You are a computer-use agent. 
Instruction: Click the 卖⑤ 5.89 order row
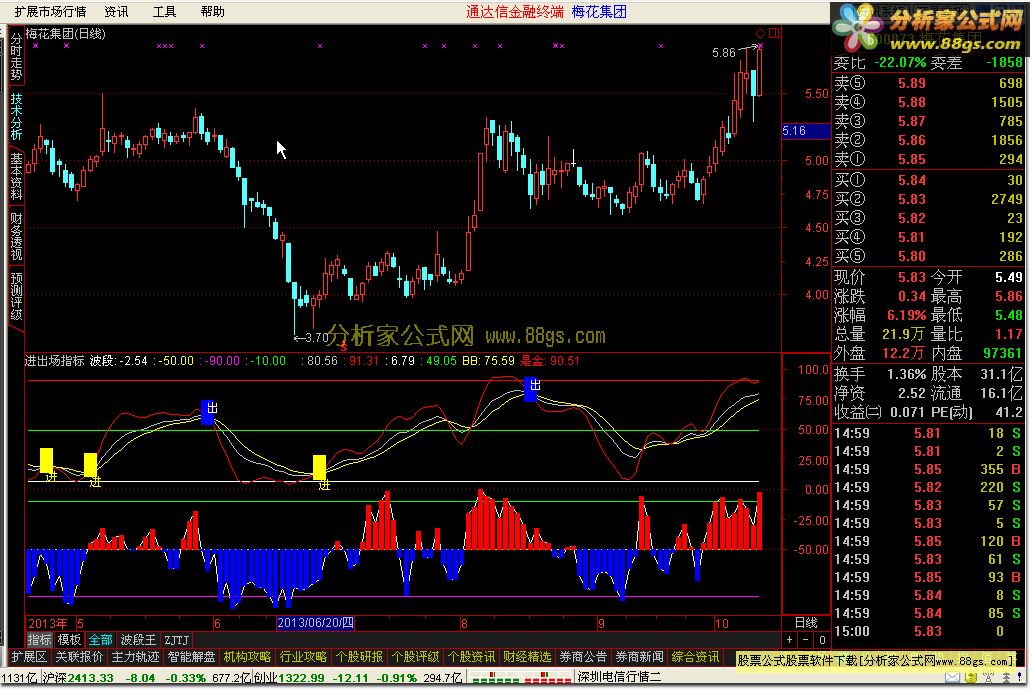pos(929,84)
